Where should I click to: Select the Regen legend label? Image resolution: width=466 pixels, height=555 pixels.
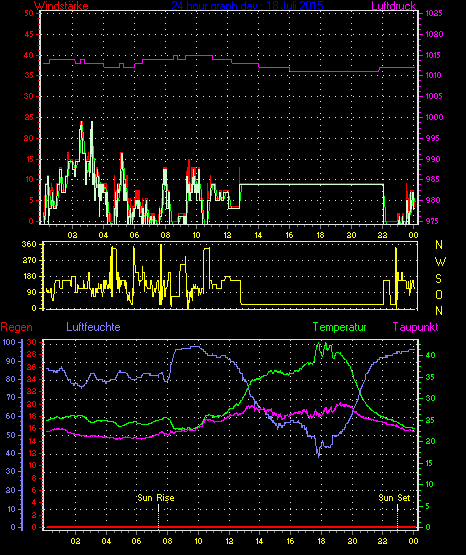[x=16, y=327]
